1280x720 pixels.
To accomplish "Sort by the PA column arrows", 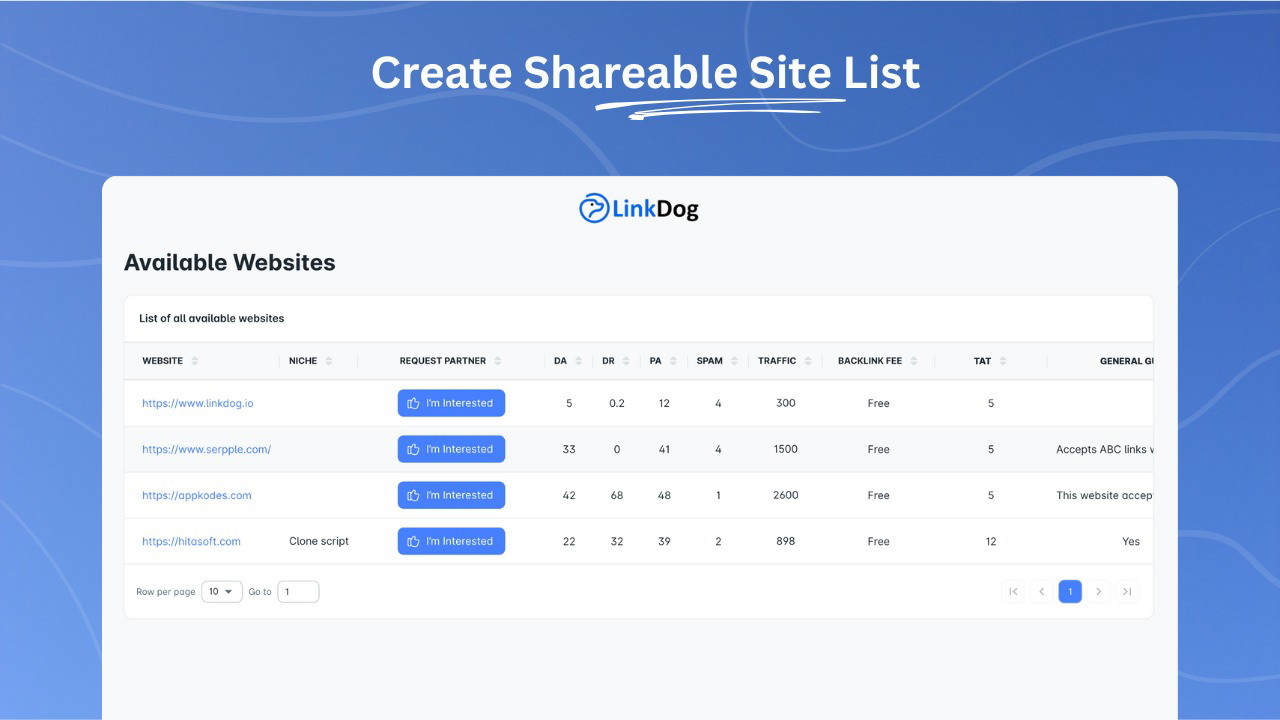I will click(x=673, y=361).
